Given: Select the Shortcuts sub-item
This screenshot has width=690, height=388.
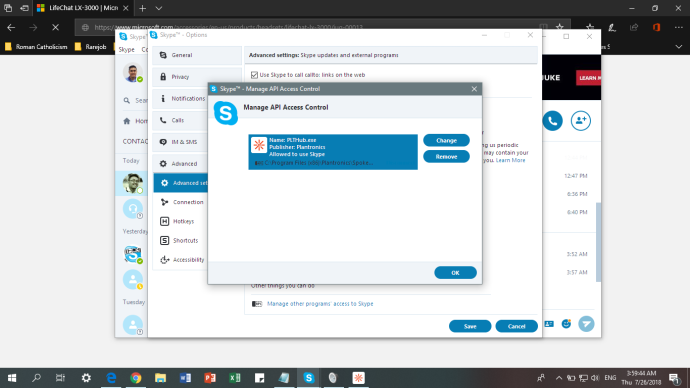Looking at the screenshot, I should pos(179,241).
